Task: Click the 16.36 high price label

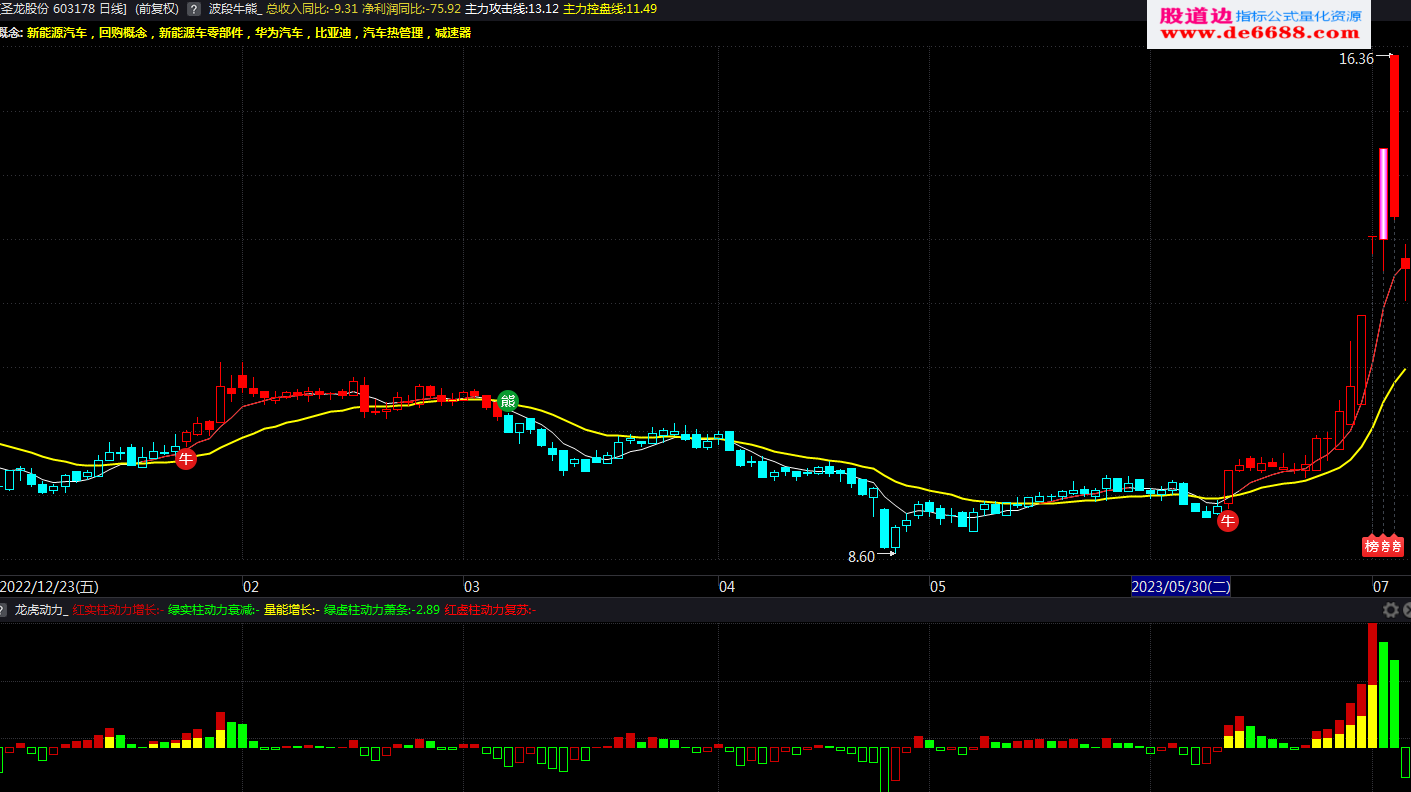Action: 1357,59
